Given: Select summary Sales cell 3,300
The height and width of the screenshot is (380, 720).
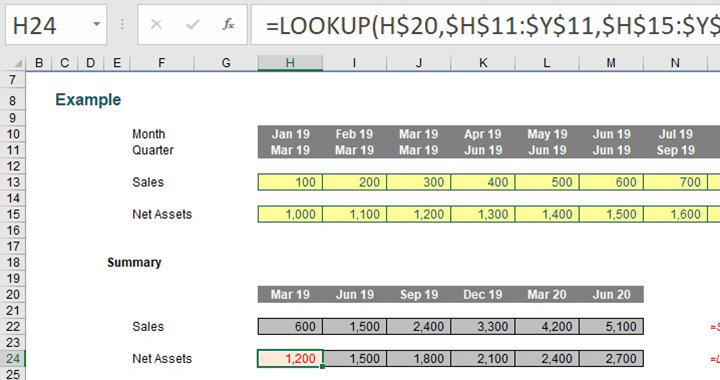Looking at the screenshot, I should point(483,327).
